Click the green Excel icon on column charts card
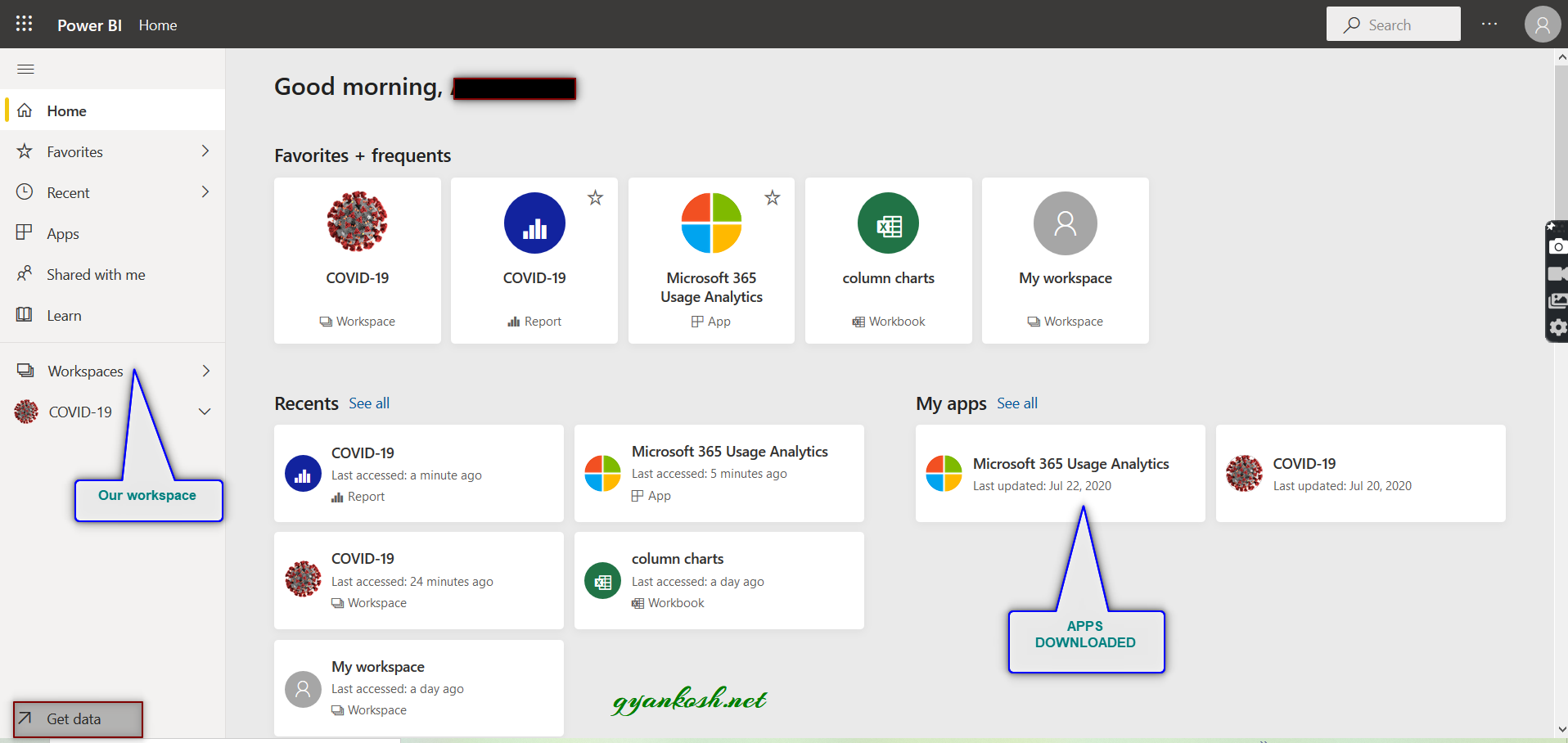Viewport: 1568px width, 743px height. [x=889, y=223]
